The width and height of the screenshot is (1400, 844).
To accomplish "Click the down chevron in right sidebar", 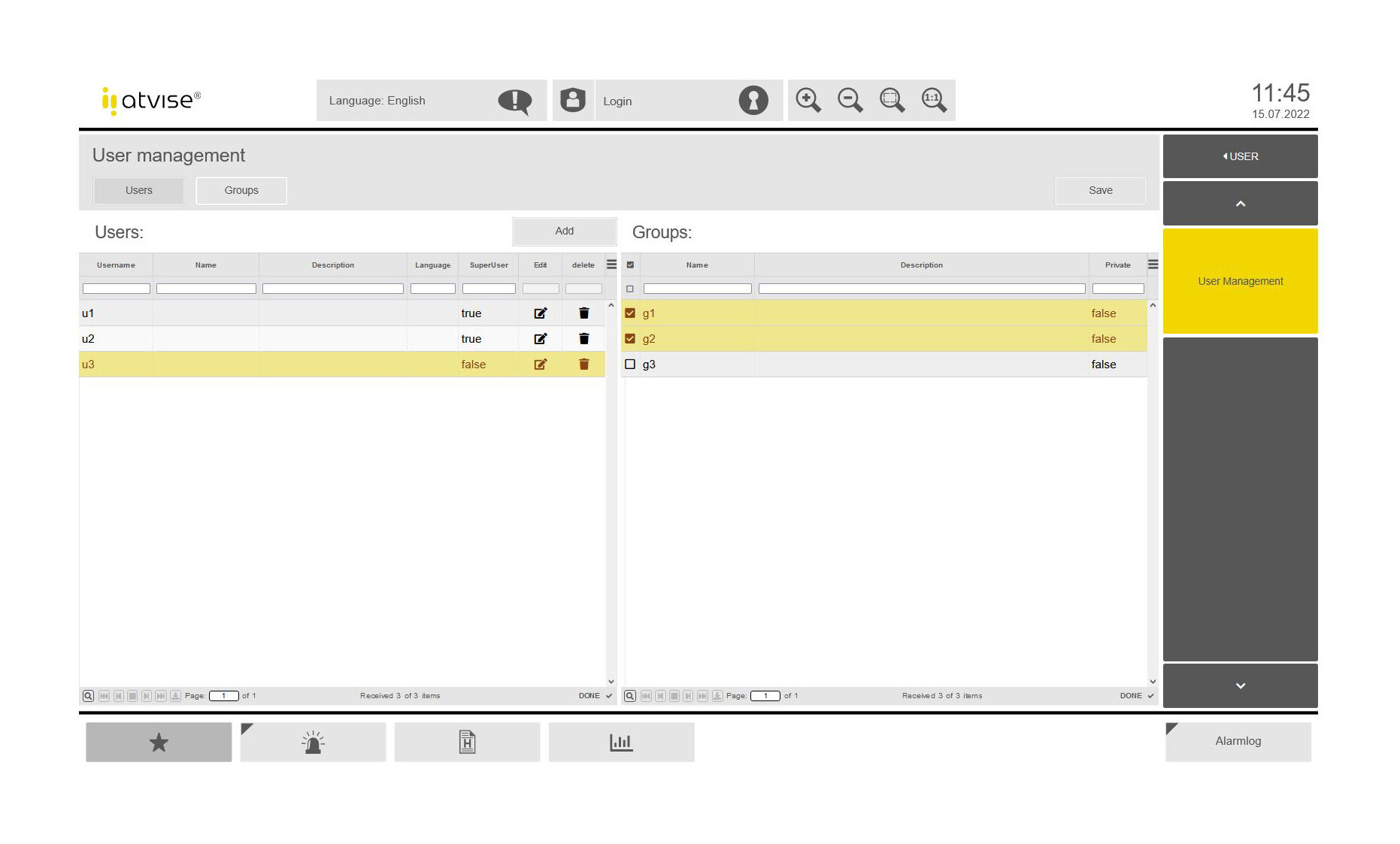I will click(x=1240, y=685).
